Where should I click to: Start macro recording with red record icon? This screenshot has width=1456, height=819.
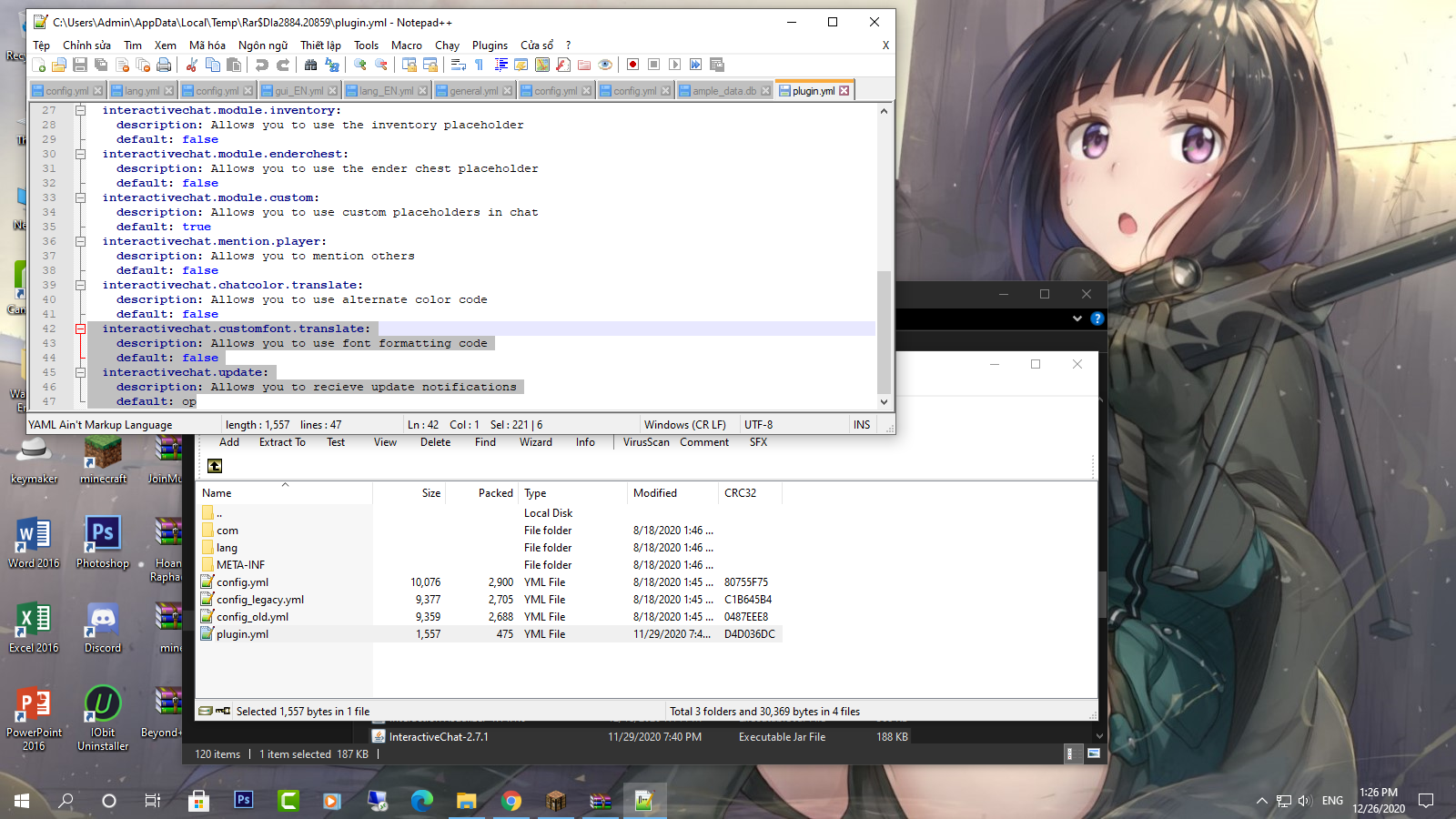[632, 65]
